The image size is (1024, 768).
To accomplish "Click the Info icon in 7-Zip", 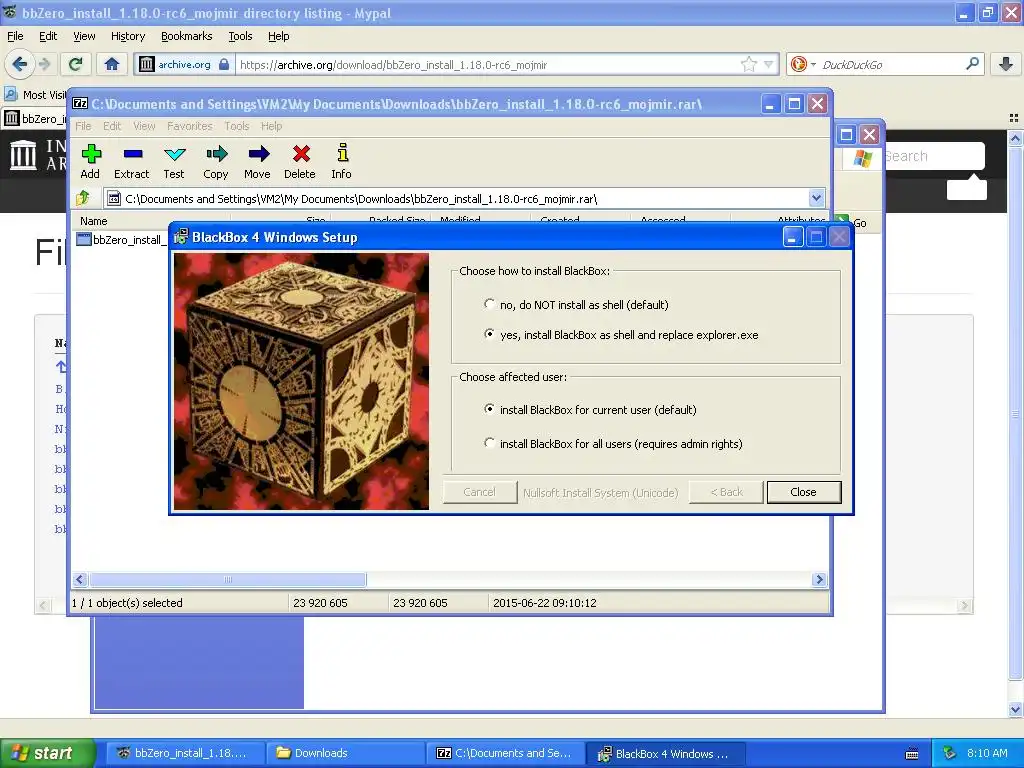I will [x=342, y=153].
